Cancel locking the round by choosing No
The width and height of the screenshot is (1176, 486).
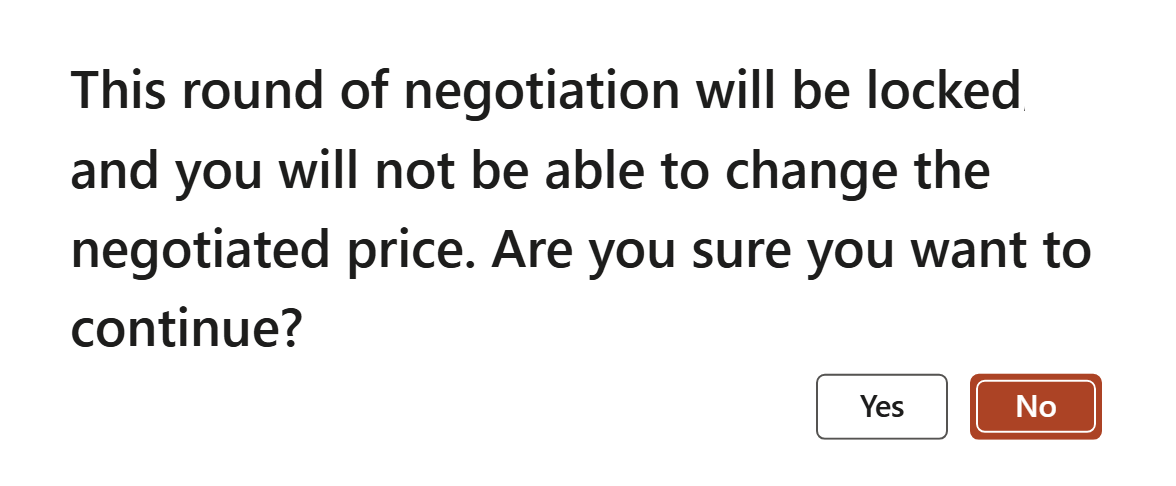tap(1036, 406)
